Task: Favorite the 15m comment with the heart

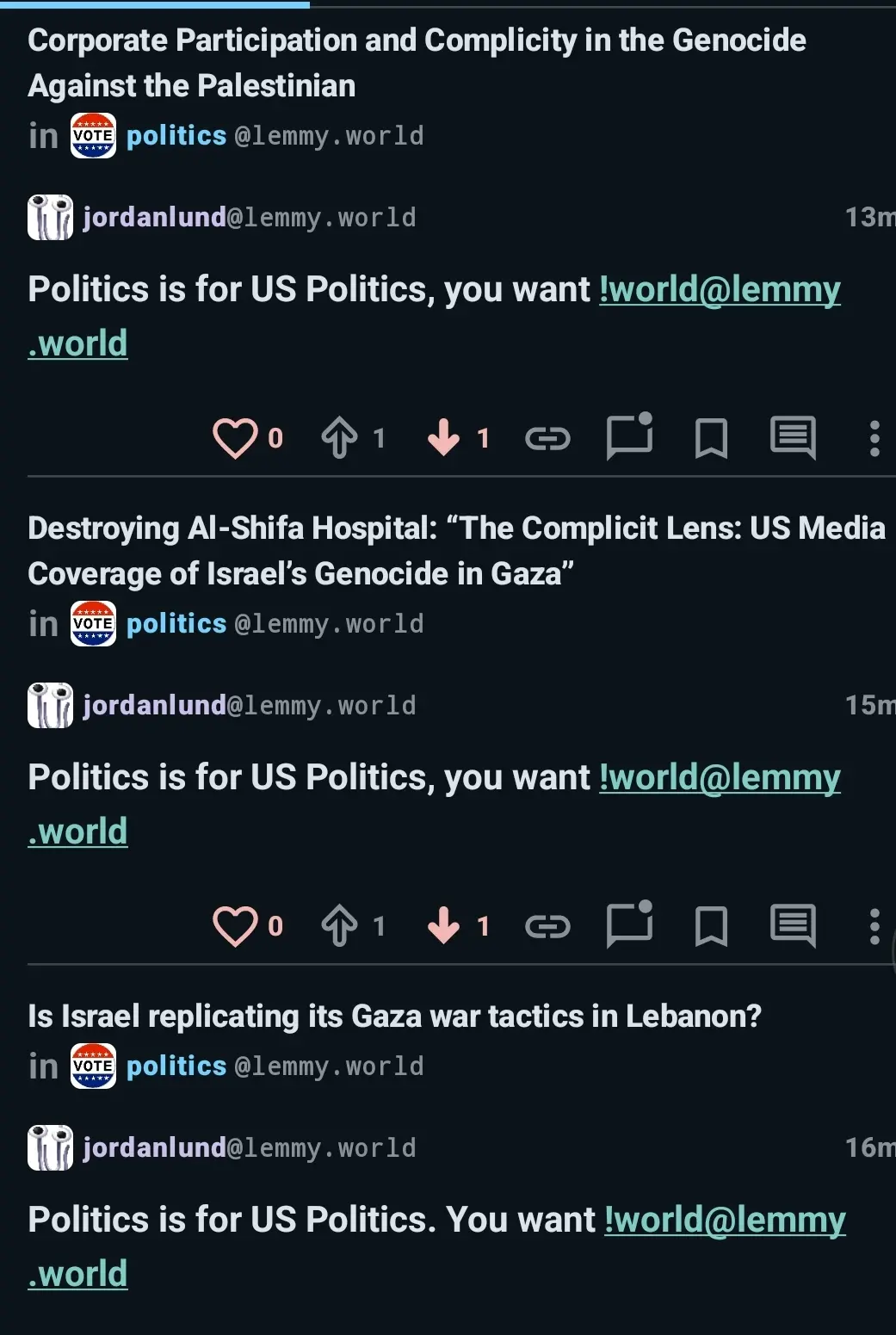Action: [235, 926]
